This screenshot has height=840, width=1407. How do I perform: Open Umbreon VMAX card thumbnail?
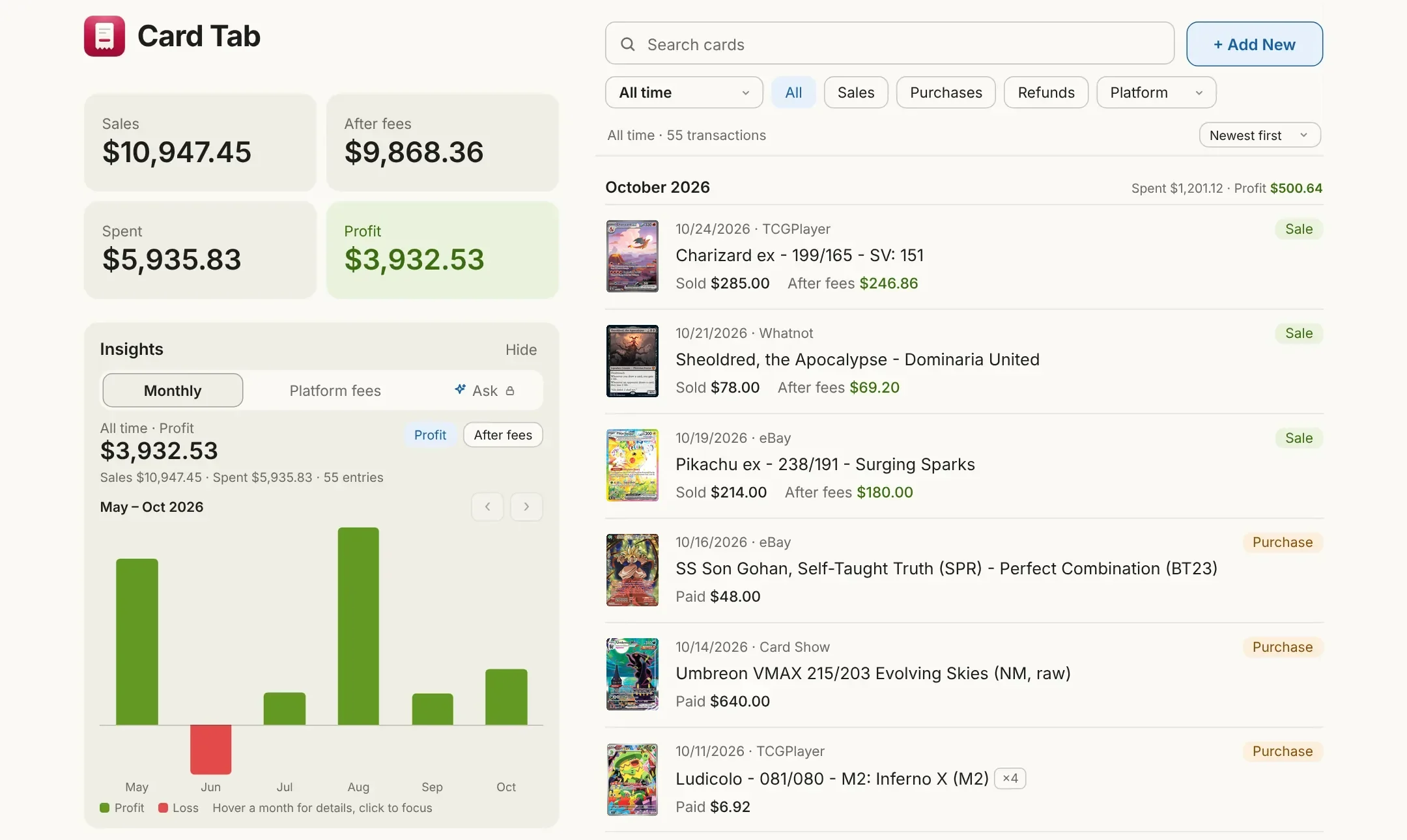pos(632,674)
